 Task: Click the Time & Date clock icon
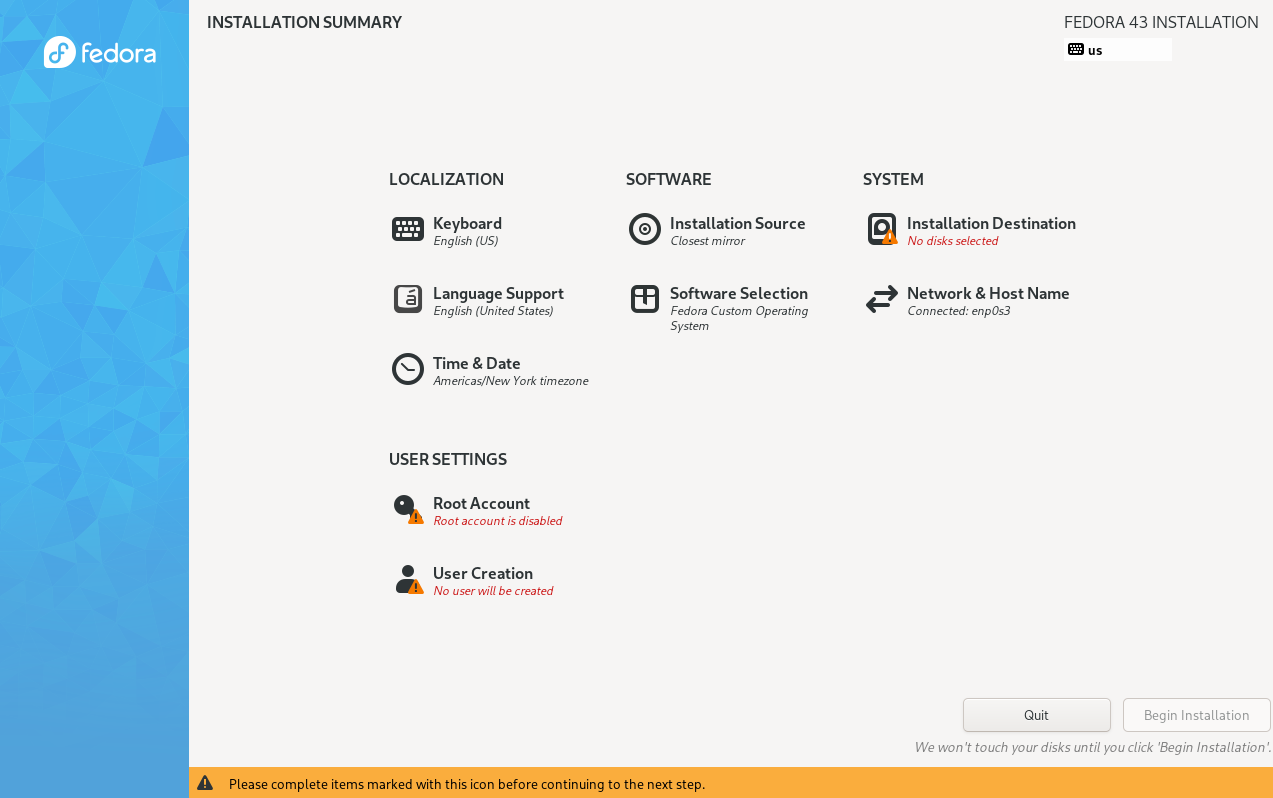[x=407, y=369]
